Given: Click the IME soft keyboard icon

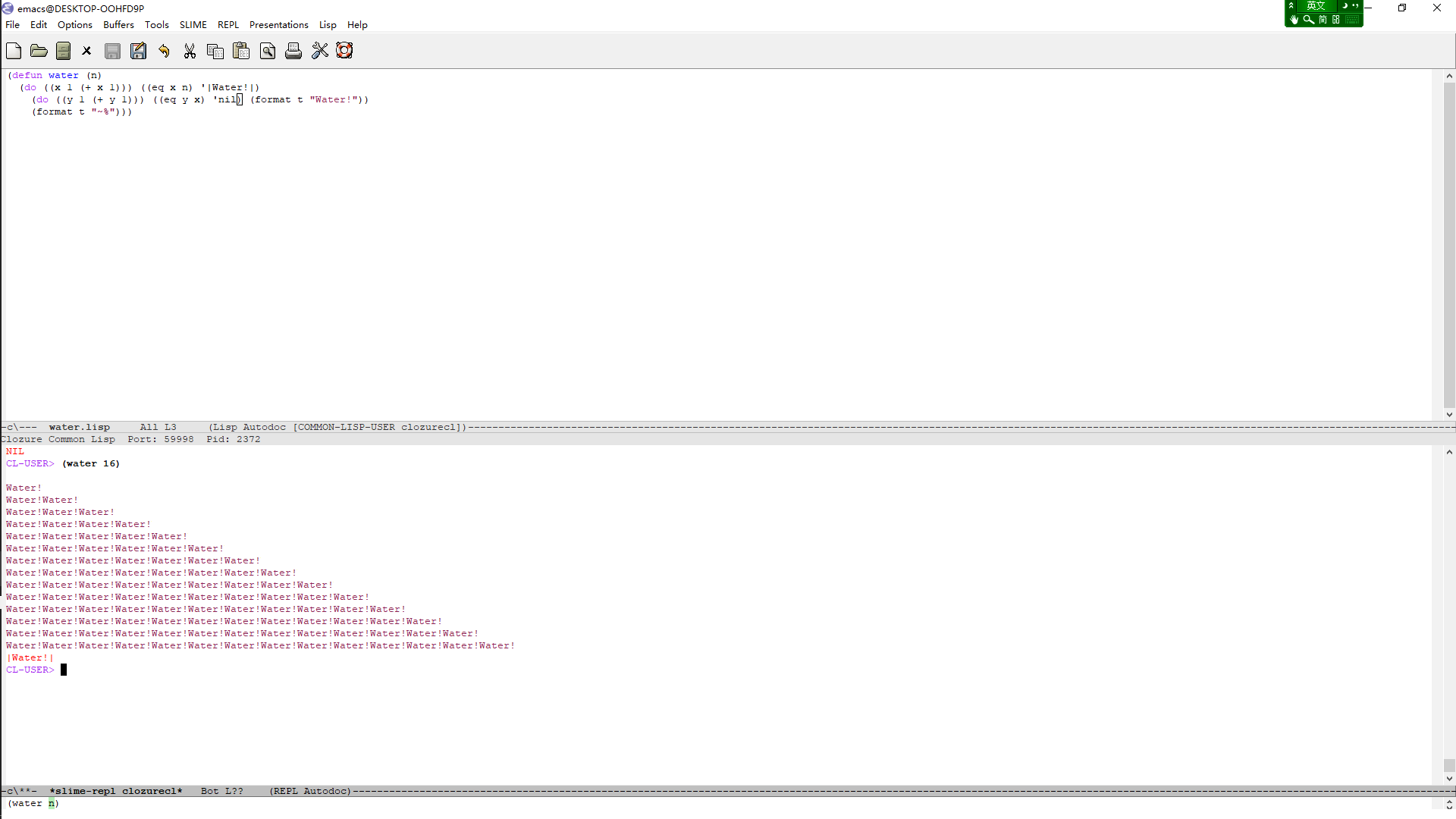Looking at the screenshot, I should click(1352, 20).
